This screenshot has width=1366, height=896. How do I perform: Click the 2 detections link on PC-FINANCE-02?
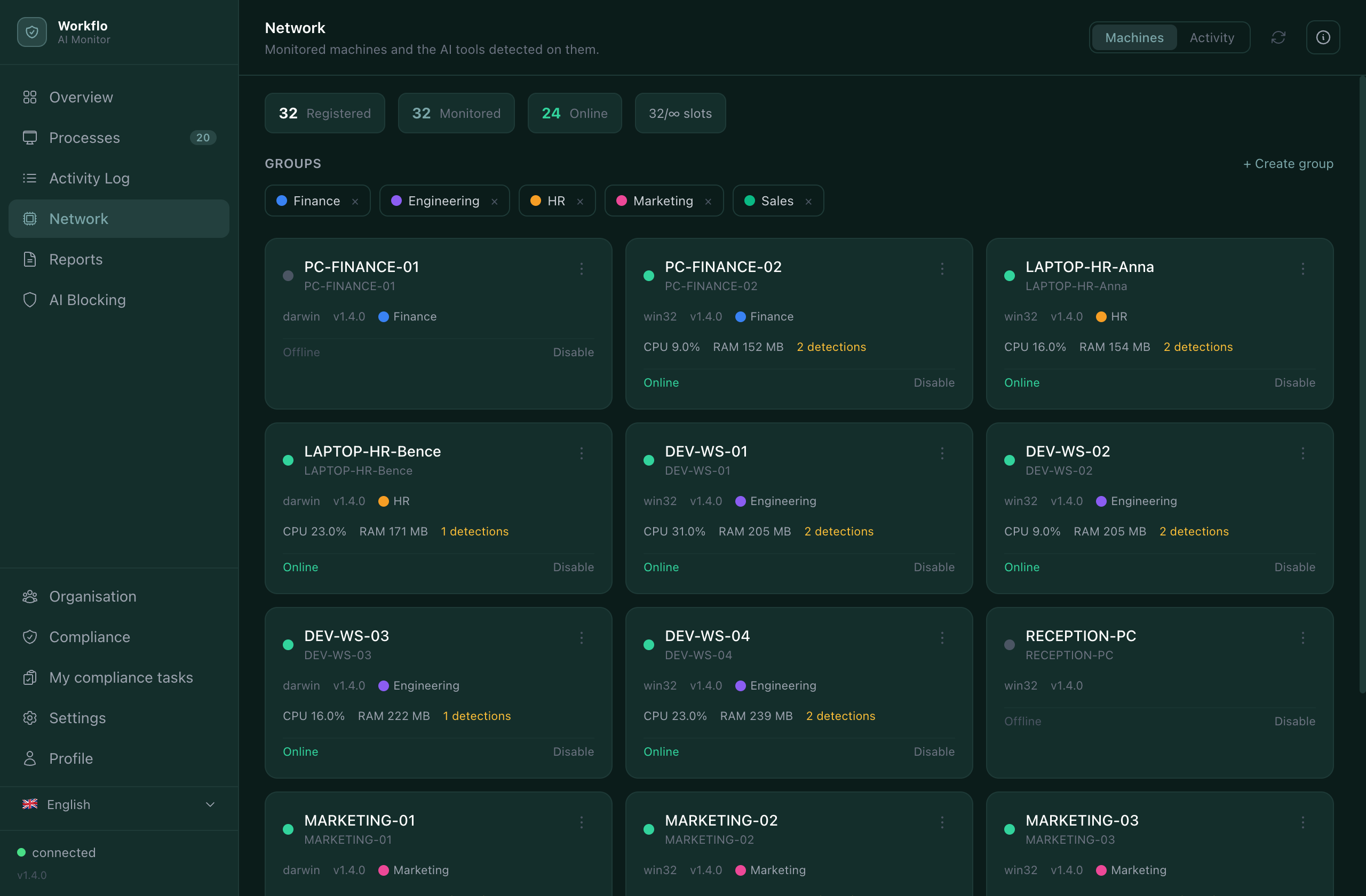click(x=831, y=347)
